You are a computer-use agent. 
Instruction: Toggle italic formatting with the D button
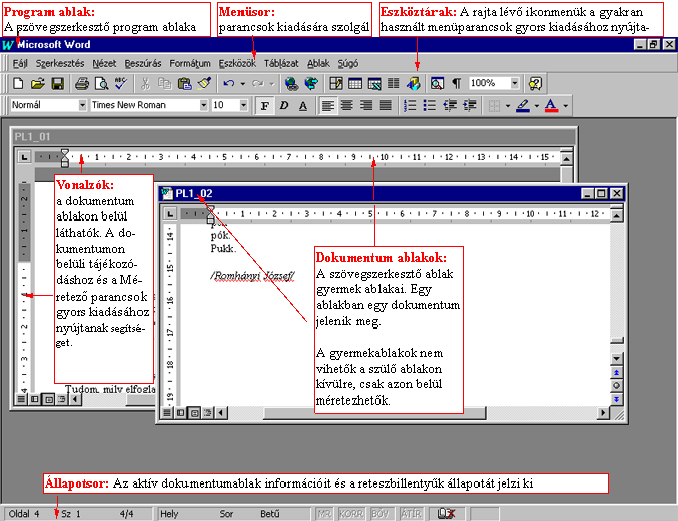[x=284, y=105]
